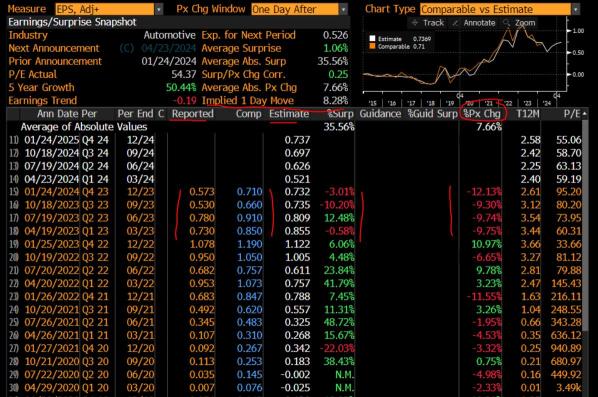Image resolution: width=598 pixels, height=397 pixels.
Task: Select the 07/19/2023 Q2 23 row
Action: point(295,218)
